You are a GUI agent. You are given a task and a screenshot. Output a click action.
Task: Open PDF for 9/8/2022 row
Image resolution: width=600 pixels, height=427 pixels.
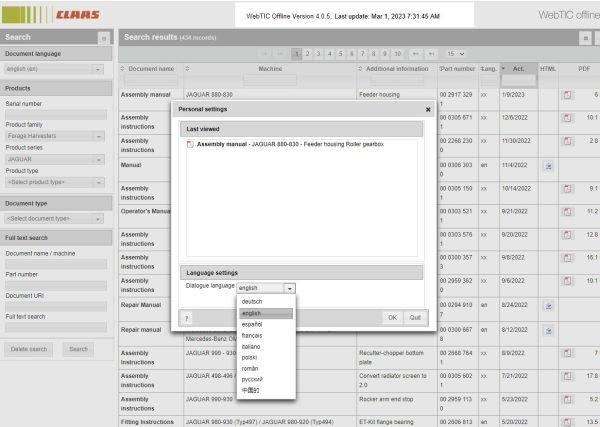pos(567,258)
